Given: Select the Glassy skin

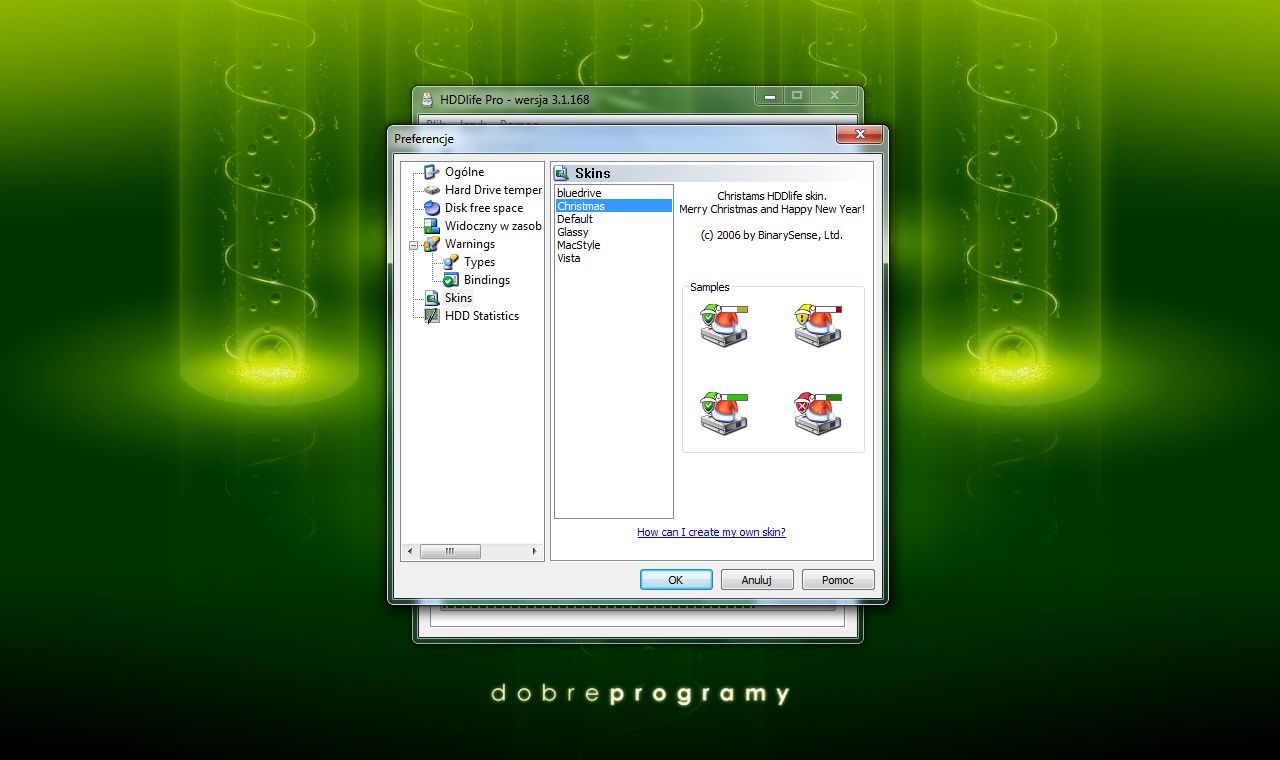Looking at the screenshot, I should [x=614, y=232].
